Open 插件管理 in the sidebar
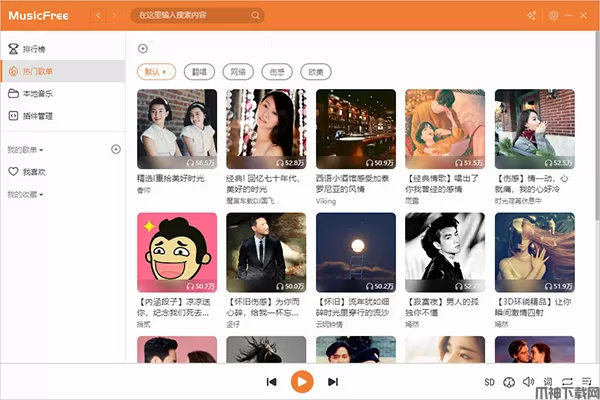The height and width of the screenshot is (400, 600). point(37,116)
